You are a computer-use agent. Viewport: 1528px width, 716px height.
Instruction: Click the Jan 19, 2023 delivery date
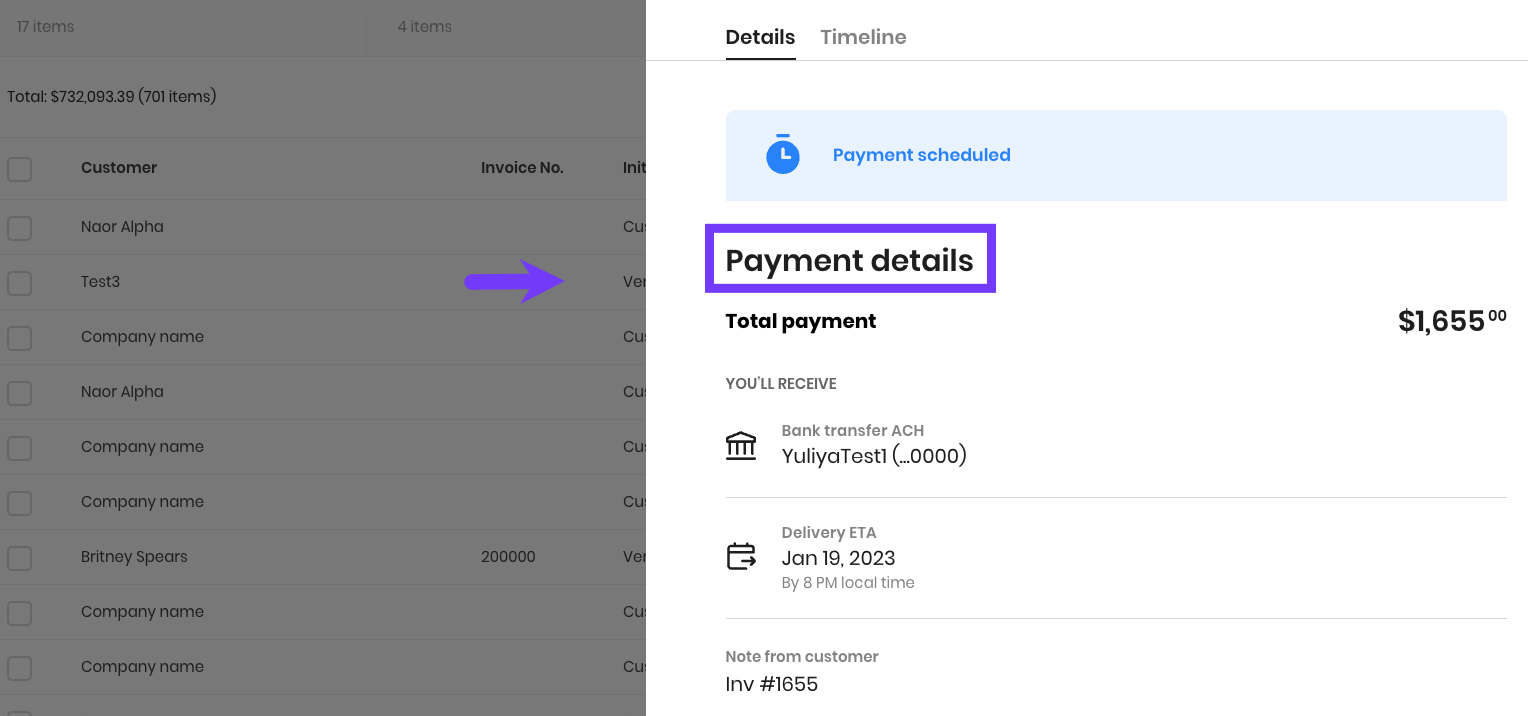[838, 558]
